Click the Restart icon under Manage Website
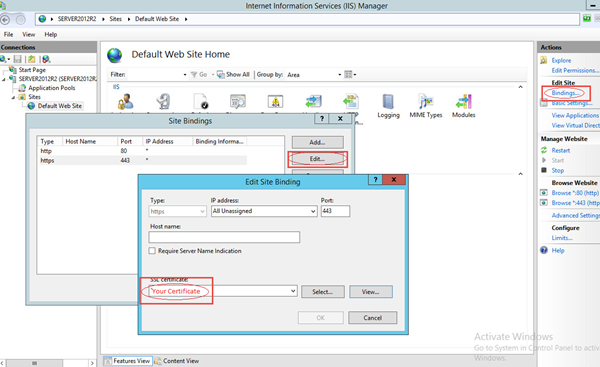600x367 pixels. (x=544, y=150)
